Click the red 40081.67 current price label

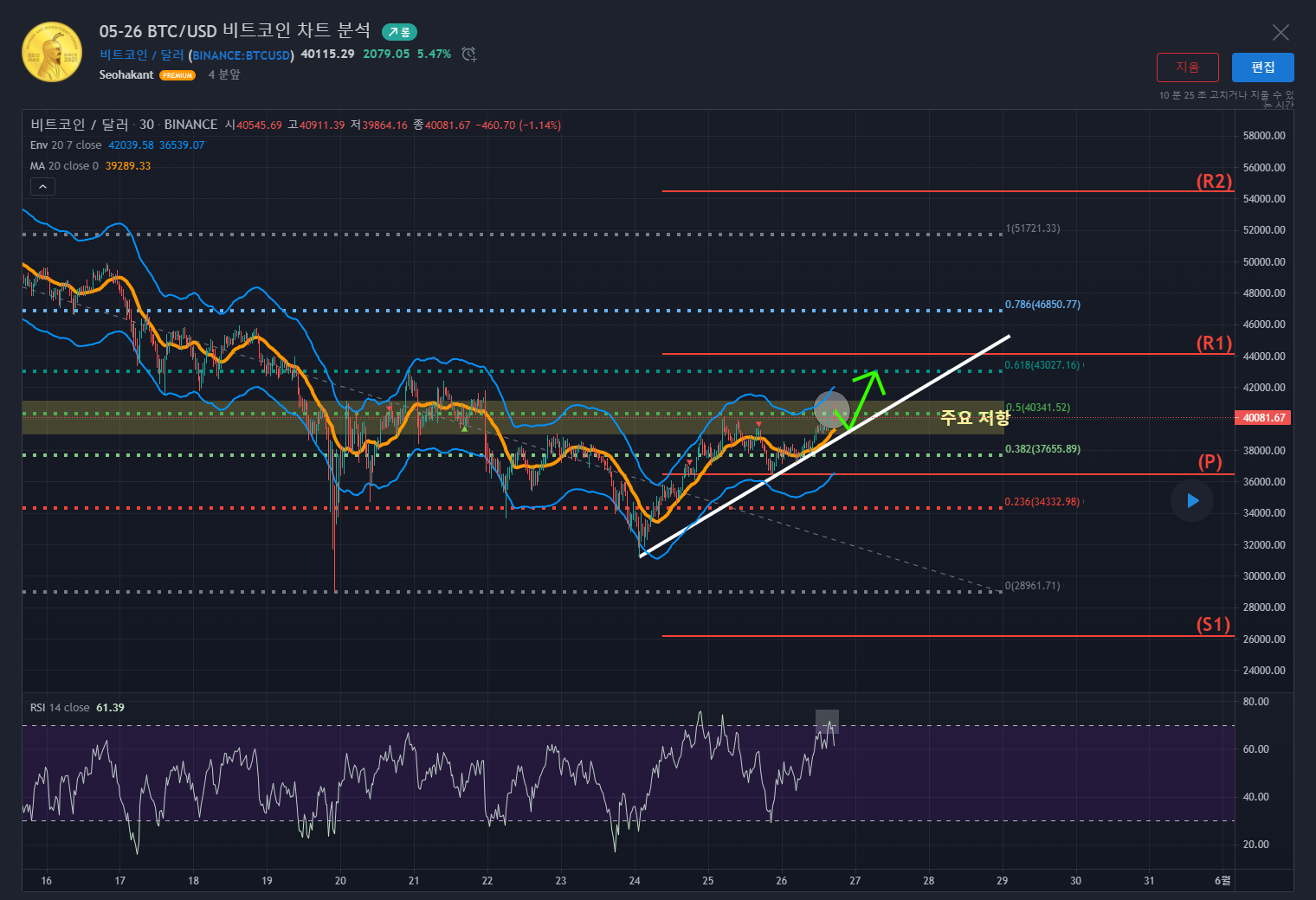coord(1263,418)
